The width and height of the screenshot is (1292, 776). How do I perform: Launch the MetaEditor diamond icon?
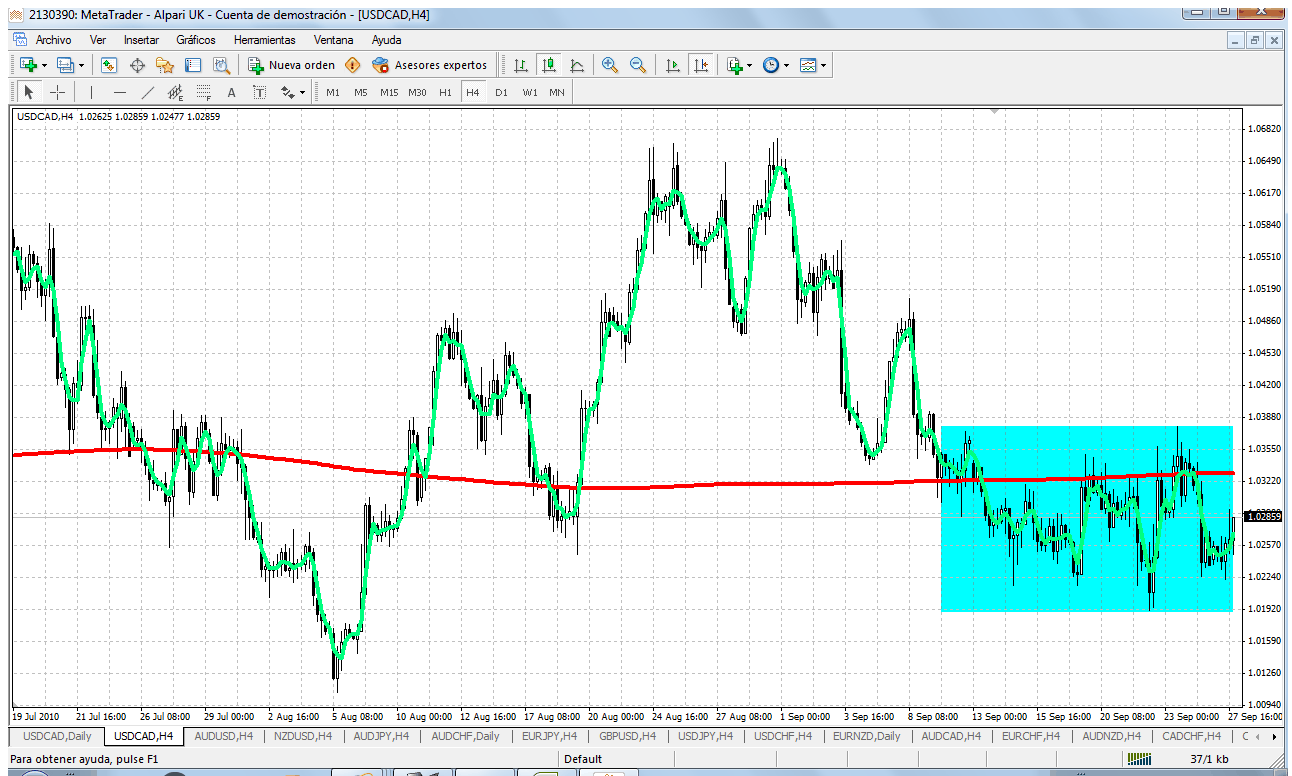click(x=352, y=65)
